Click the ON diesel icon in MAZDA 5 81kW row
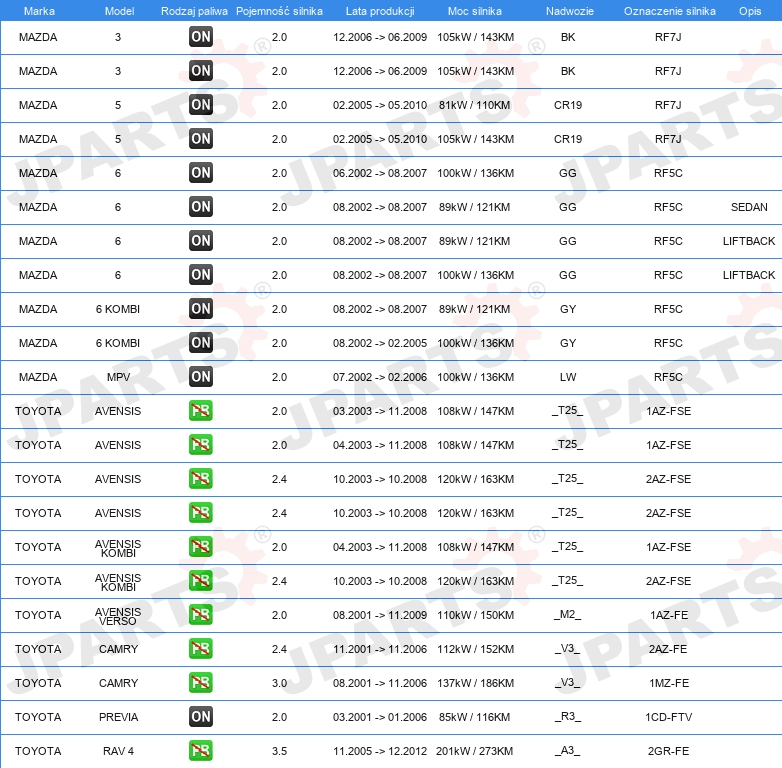 tap(201, 105)
